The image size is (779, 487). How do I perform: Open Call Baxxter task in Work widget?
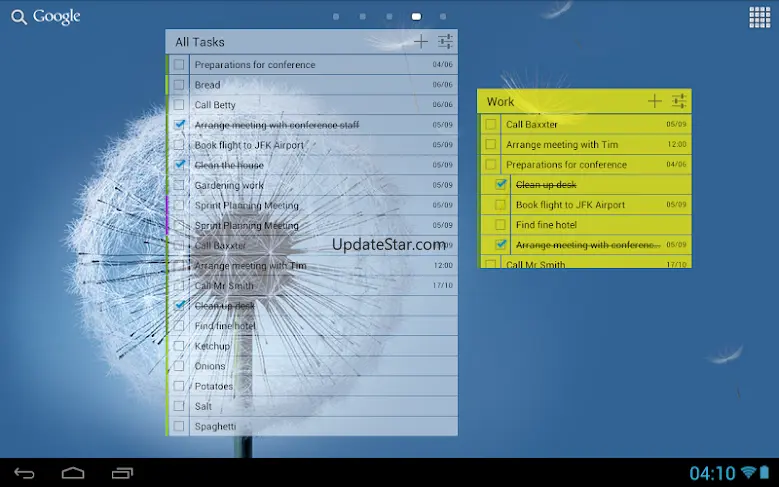pyautogui.click(x=532, y=125)
